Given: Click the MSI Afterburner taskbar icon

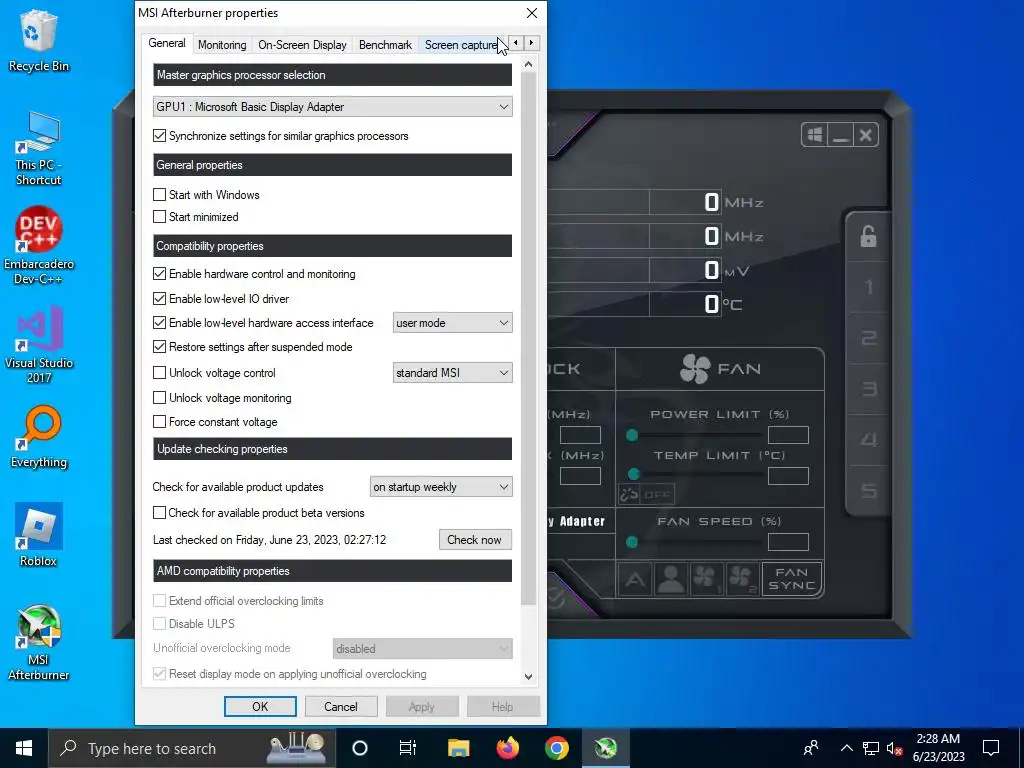Looking at the screenshot, I should click(605, 748).
